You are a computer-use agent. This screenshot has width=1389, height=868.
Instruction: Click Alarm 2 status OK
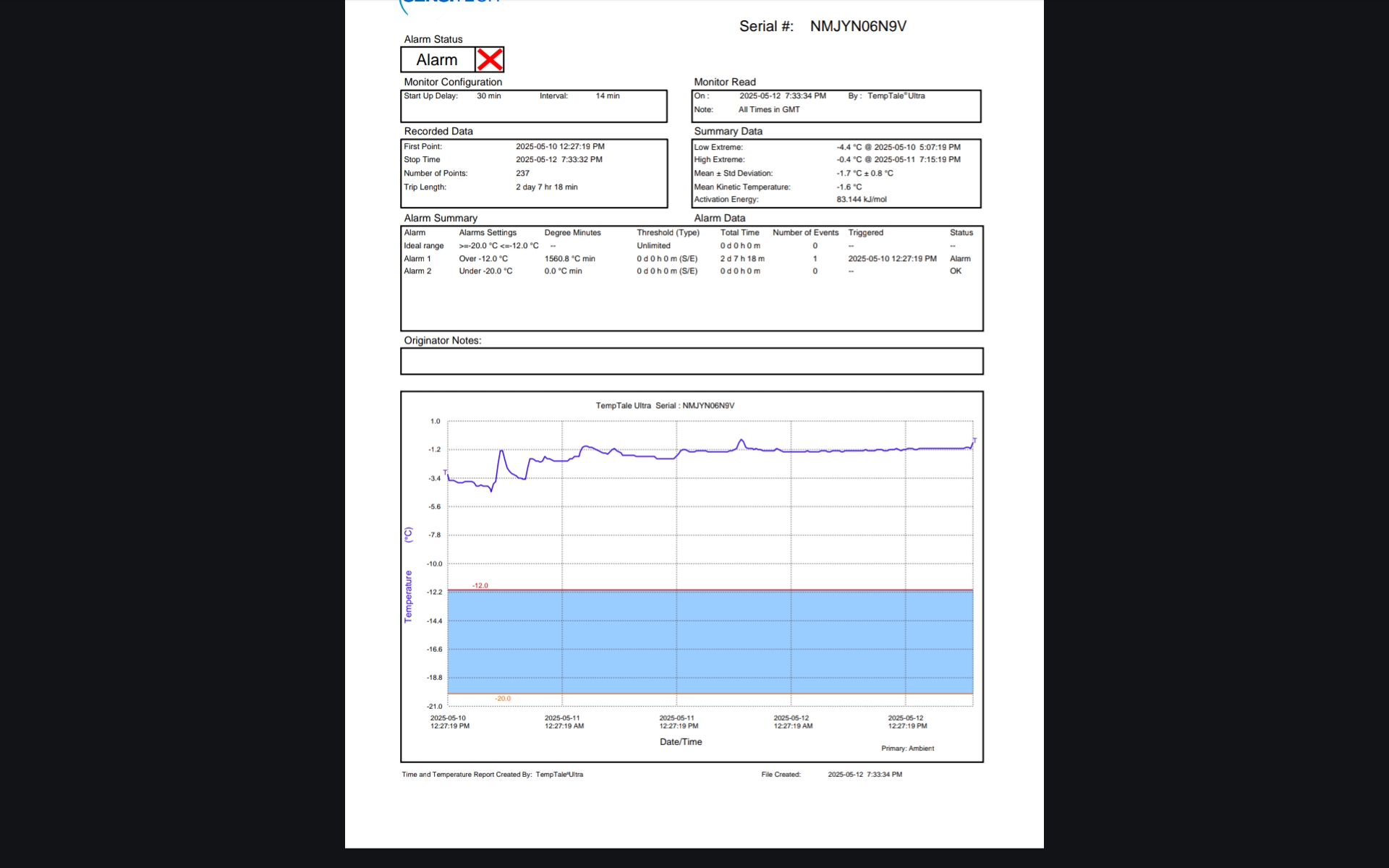(x=955, y=271)
